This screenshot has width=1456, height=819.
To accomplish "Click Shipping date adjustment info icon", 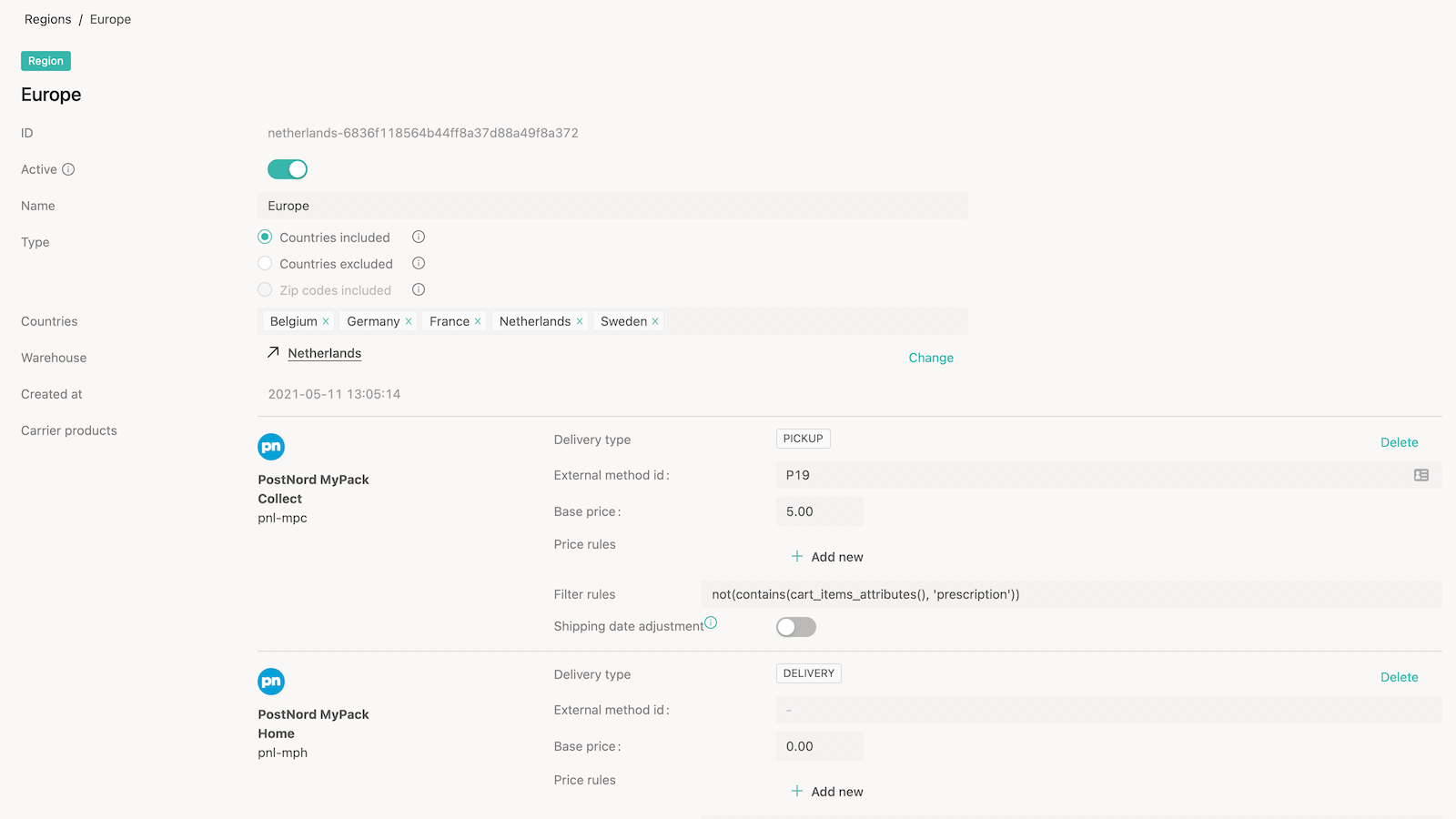I will (x=711, y=622).
